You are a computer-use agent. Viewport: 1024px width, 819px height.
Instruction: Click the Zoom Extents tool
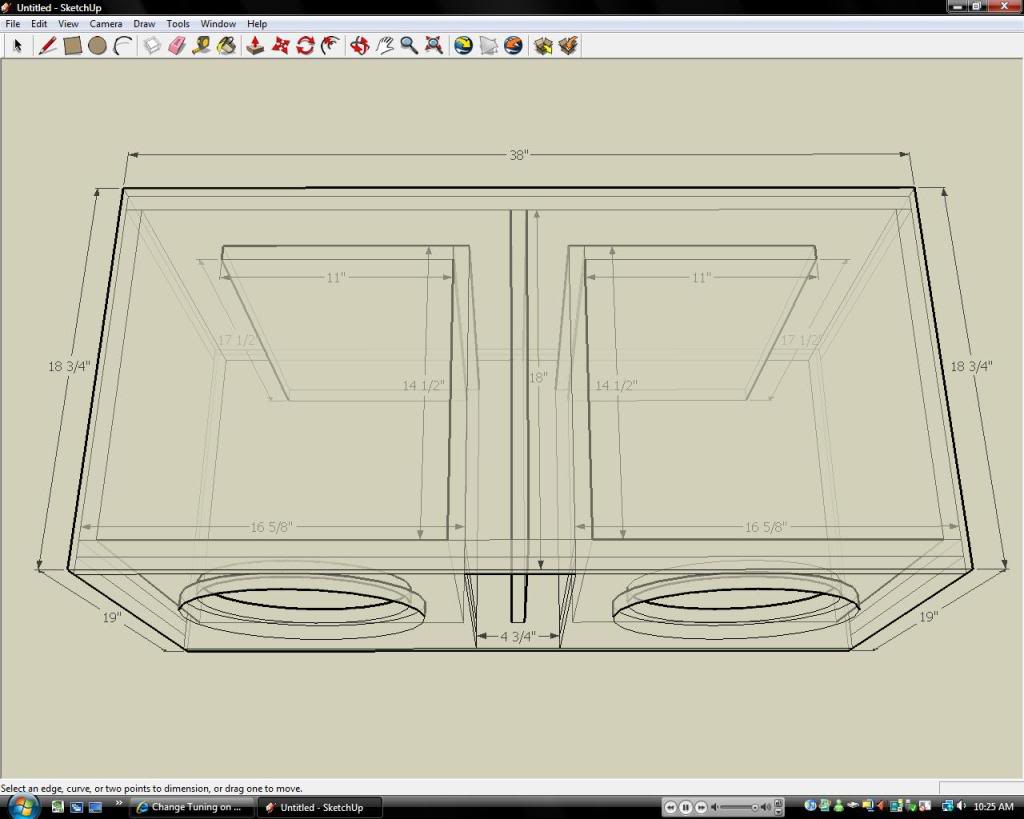tap(434, 46)
